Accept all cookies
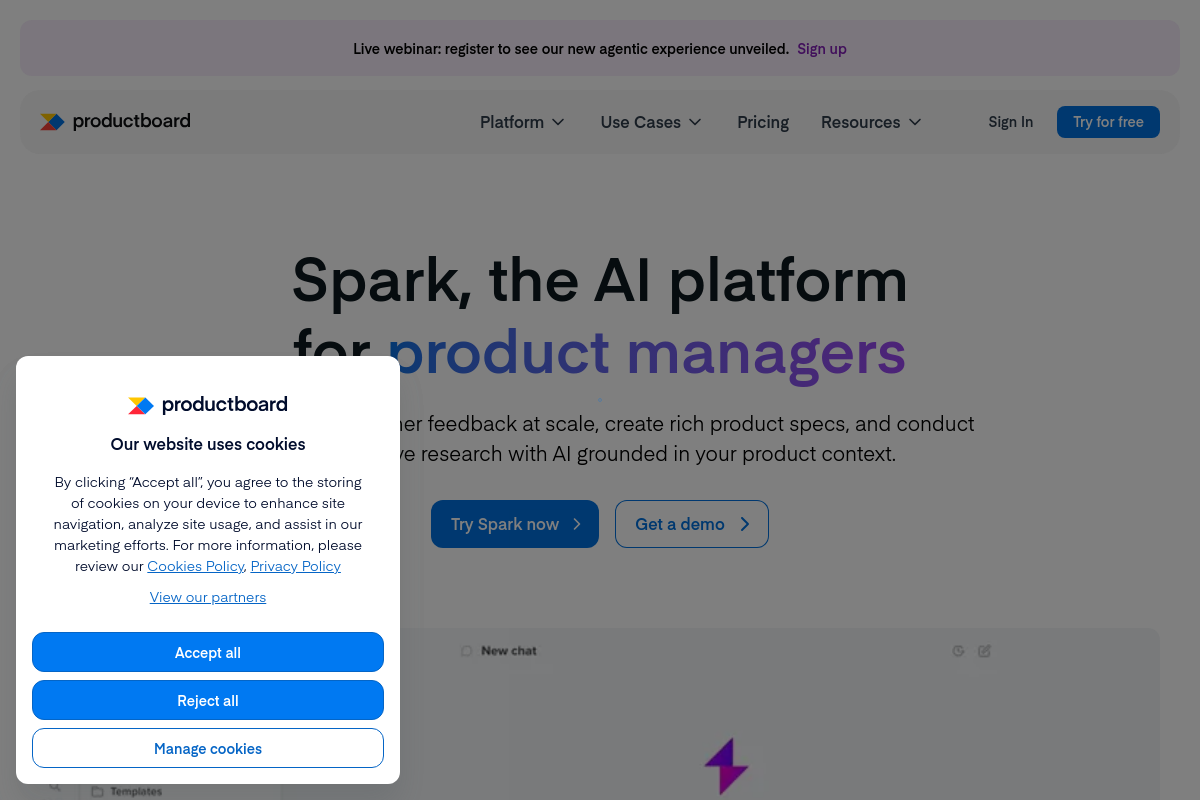Viewport: 1200px width, 800px height. tap(208, 652)
